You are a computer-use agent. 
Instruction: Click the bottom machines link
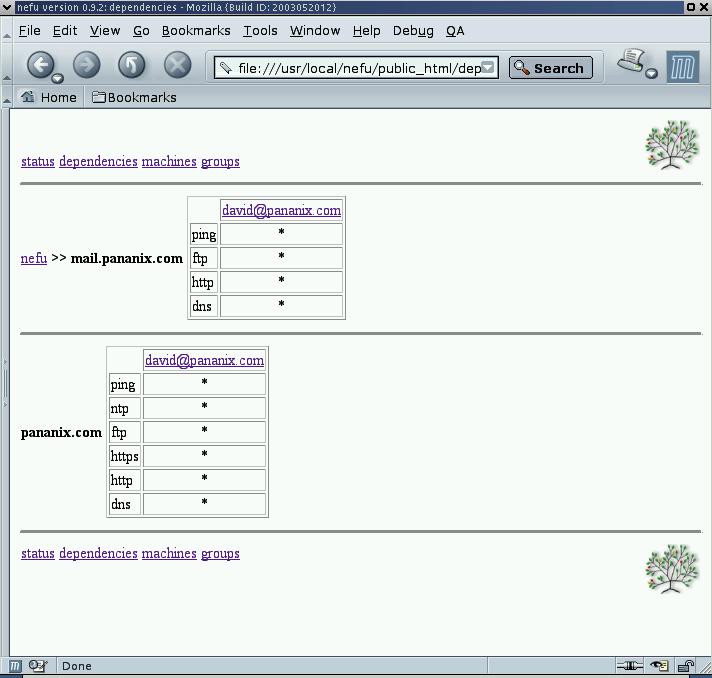169,553
